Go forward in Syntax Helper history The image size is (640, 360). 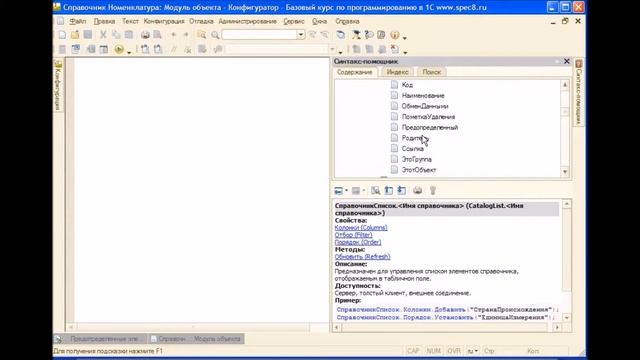(356, 191)
